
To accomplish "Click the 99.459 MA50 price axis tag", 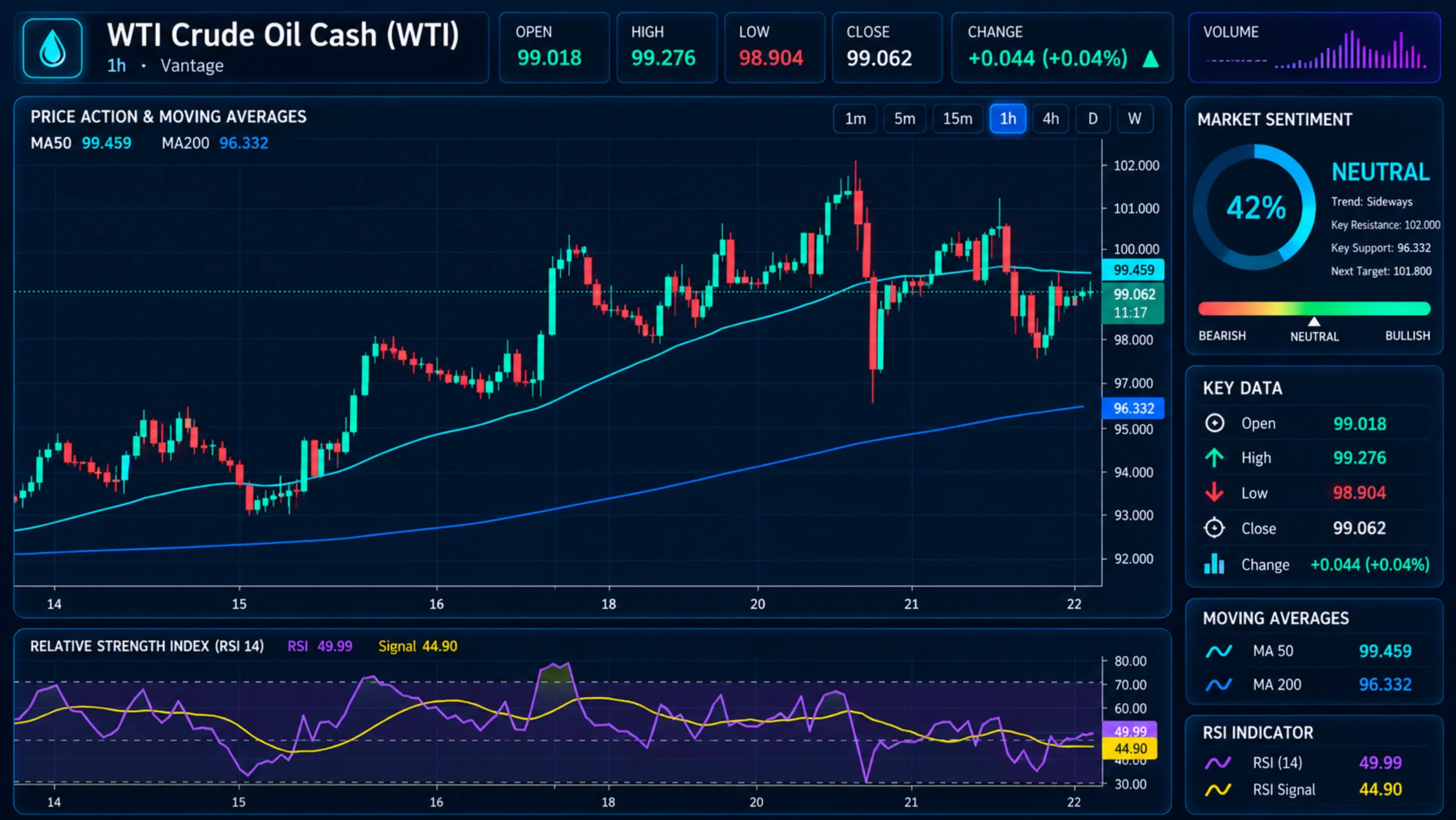I will pyautogui.click(x=1134, y=270).
